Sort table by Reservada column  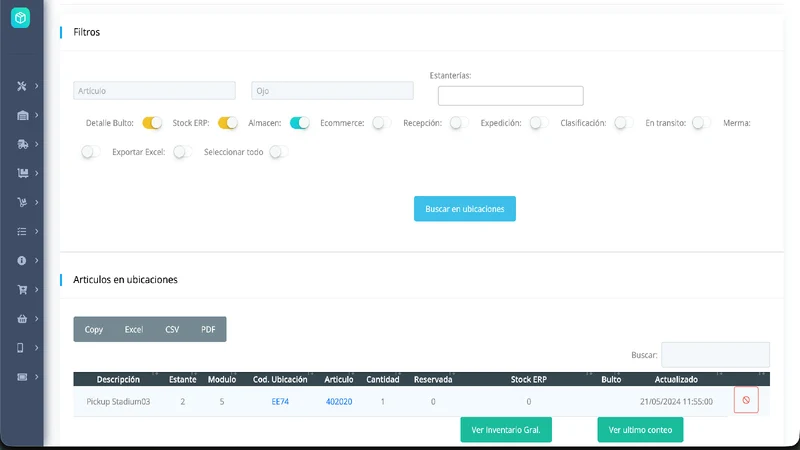(433, 380)
